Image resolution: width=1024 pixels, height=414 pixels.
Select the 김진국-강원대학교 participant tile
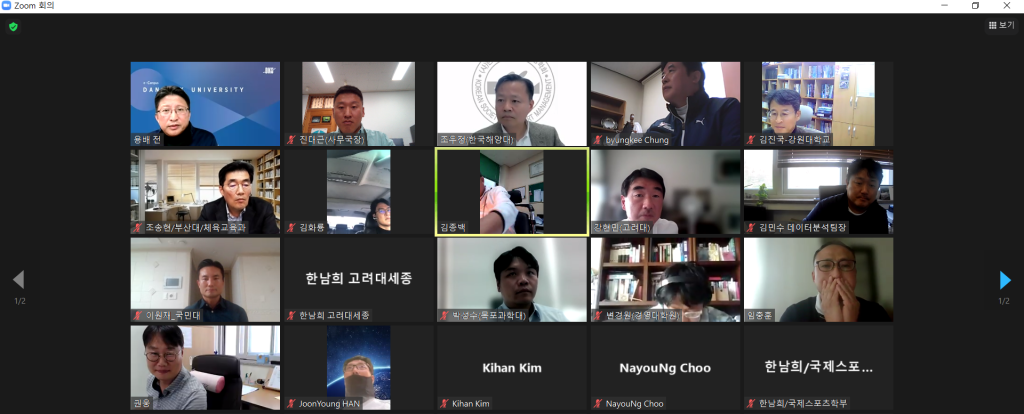pyautogui.click(x=818, y=104)
